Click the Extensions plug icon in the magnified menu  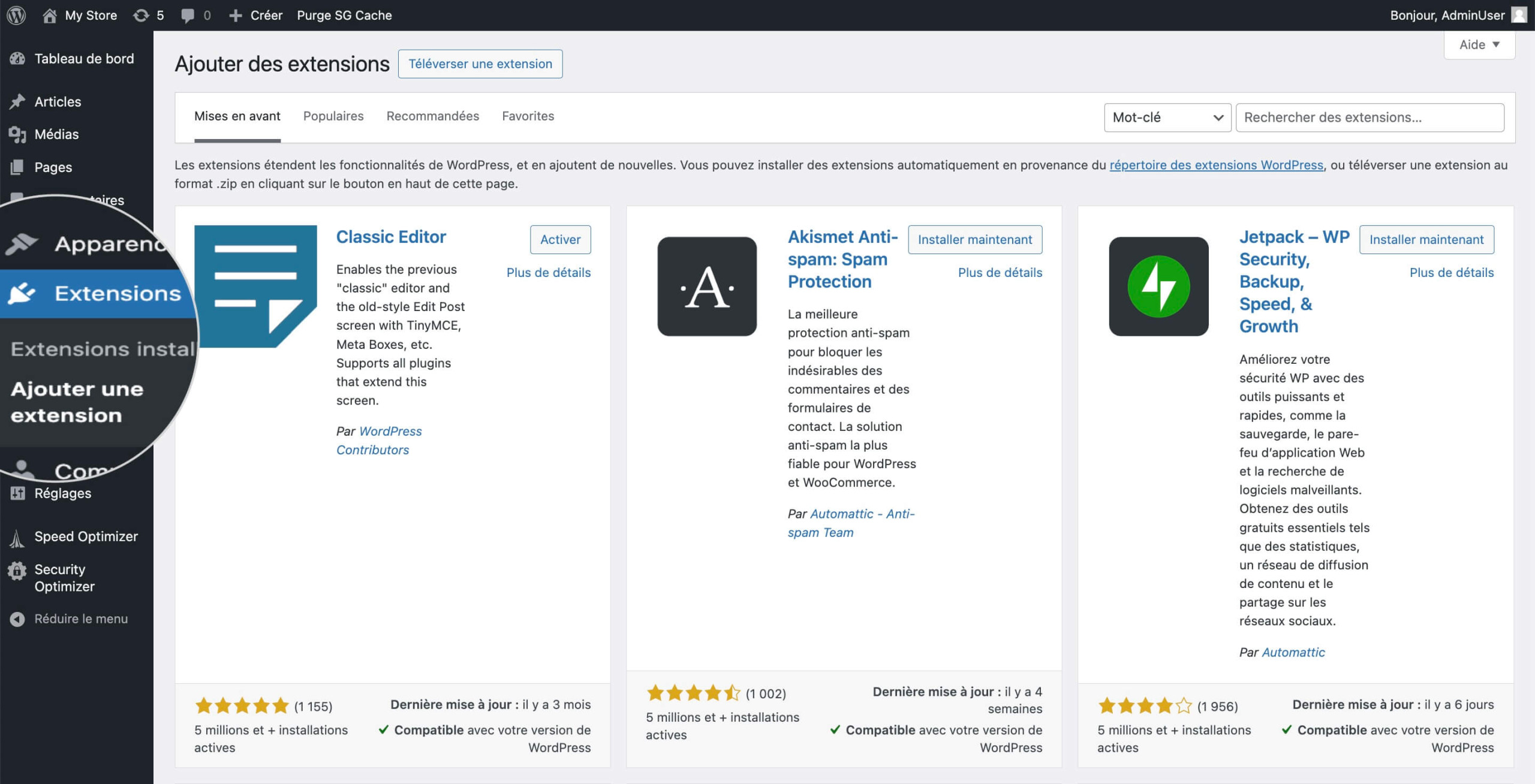coord(22,293)
